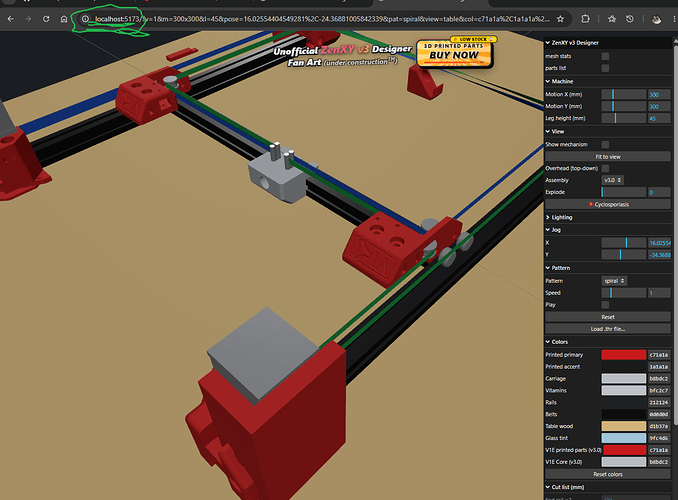Enable the parts list checkbox
Viewport: 678px width, 500px height.
(x=605, y=68)
